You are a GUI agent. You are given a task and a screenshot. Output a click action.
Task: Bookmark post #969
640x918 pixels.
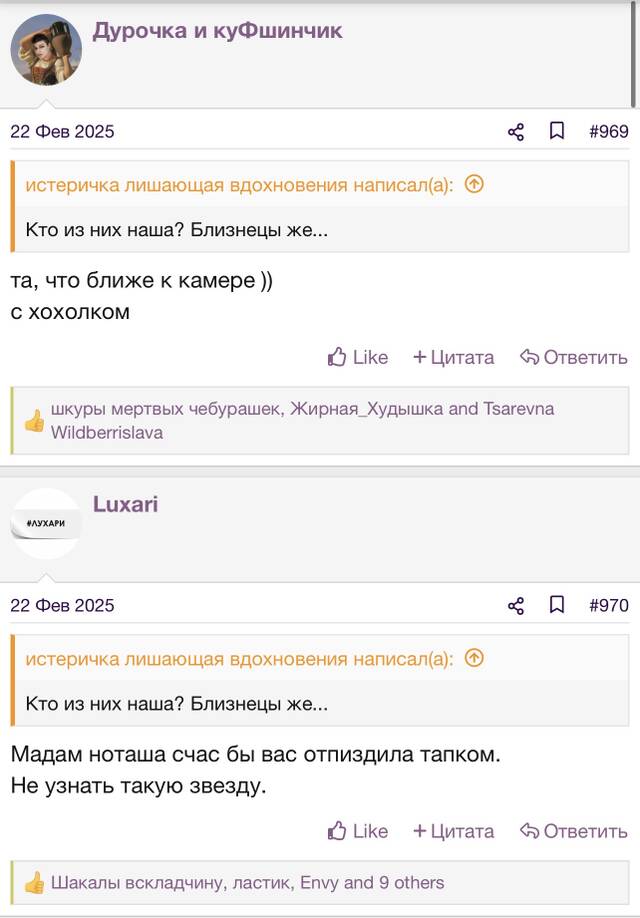pos(557,131)
